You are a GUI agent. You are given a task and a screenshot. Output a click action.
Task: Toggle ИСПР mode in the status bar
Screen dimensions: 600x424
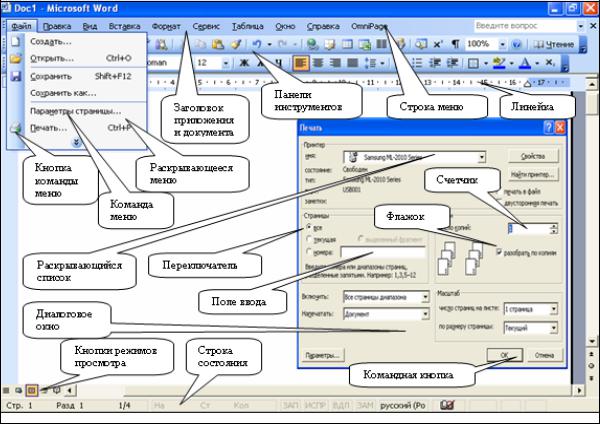point(315,405)
